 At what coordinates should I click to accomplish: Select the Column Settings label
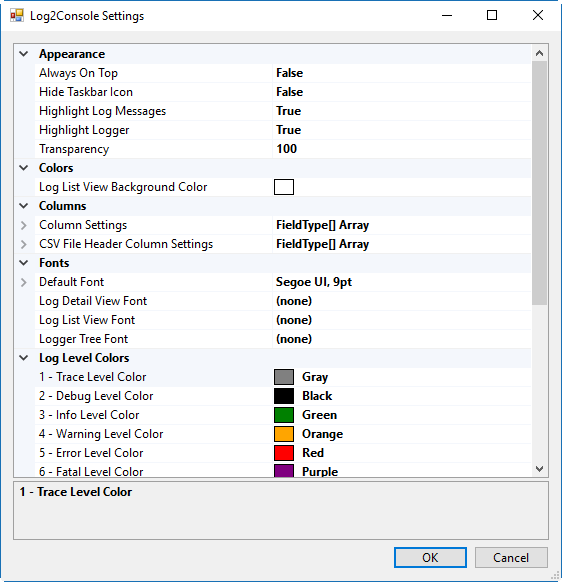click(x=83, y=225)
